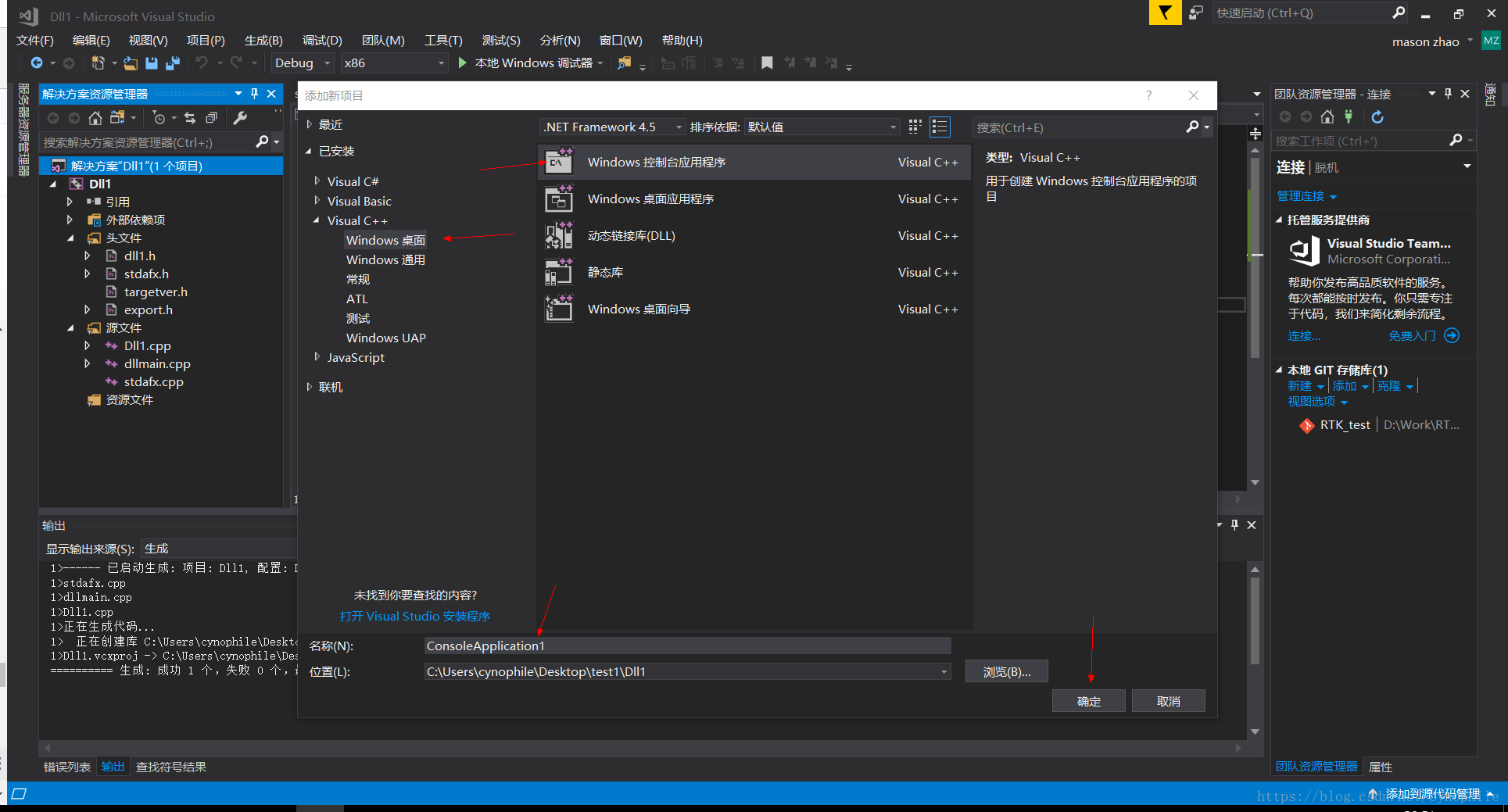Viewport: 1508px width, 812px height.
Task: Open the 位置 path dropdown
Action: 944,671
